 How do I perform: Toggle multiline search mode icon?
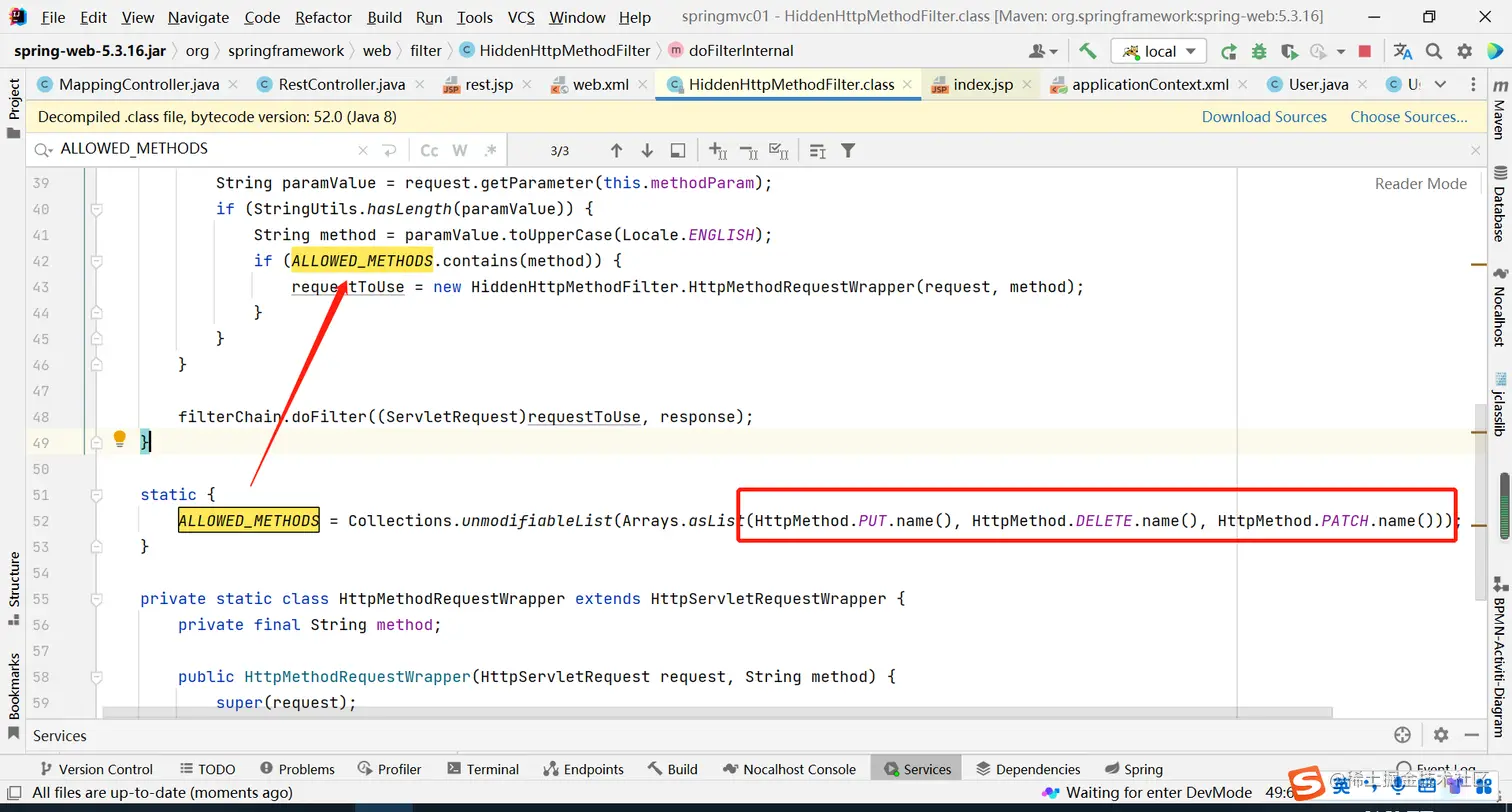click(818, 150)
